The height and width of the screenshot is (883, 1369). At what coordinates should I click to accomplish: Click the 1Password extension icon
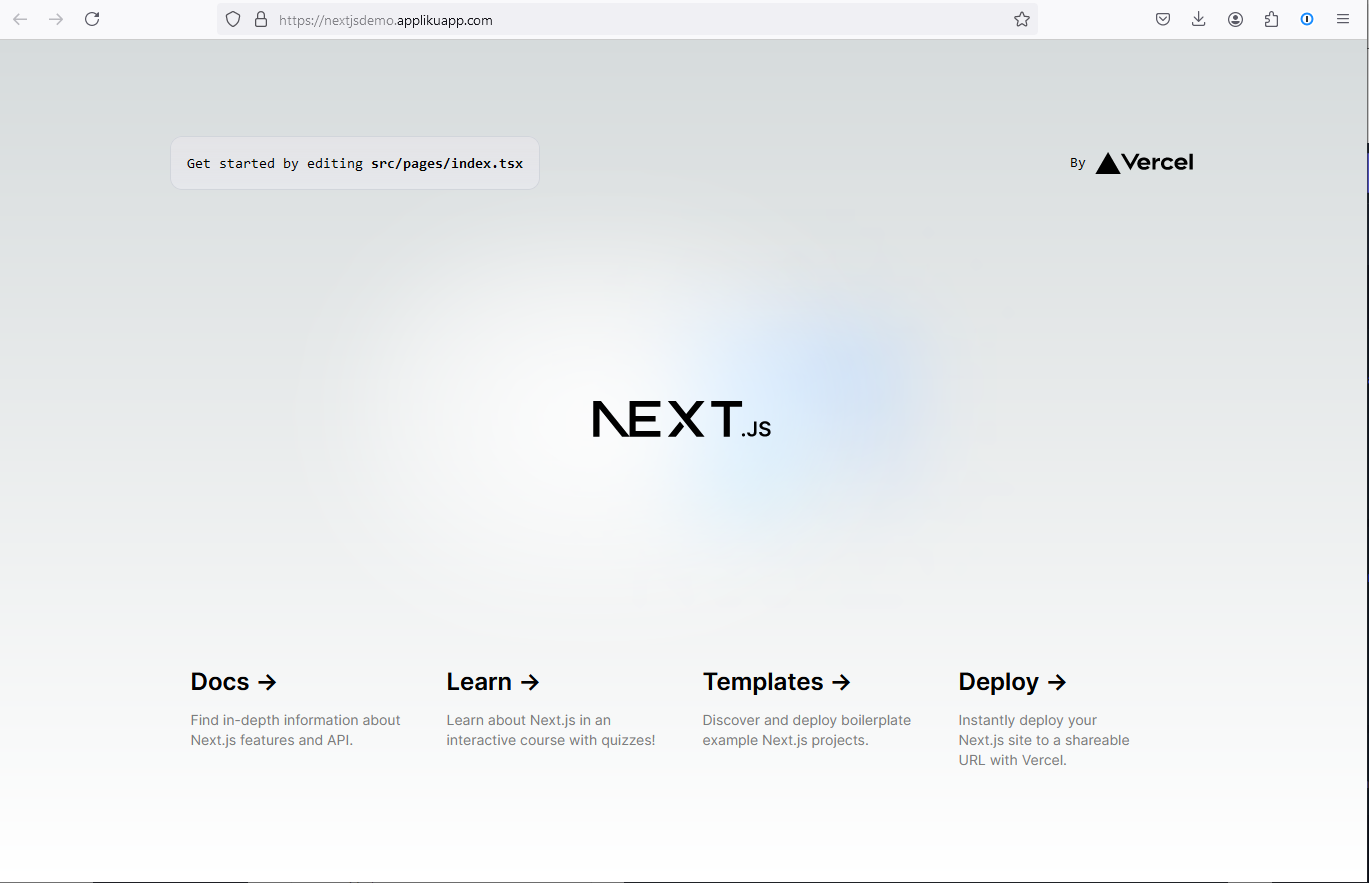[1307, 19]
